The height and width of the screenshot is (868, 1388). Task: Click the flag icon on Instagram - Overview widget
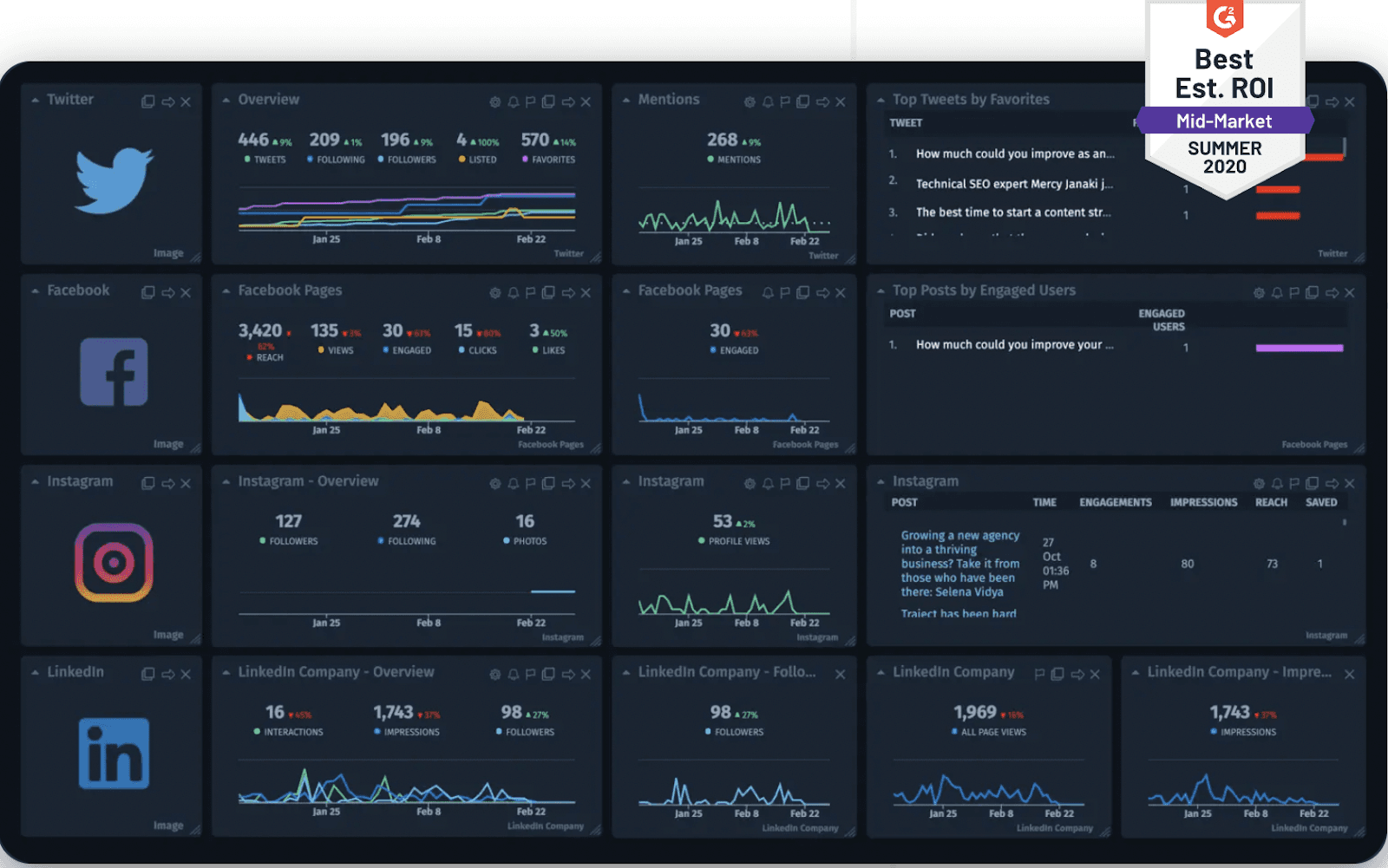530,484
